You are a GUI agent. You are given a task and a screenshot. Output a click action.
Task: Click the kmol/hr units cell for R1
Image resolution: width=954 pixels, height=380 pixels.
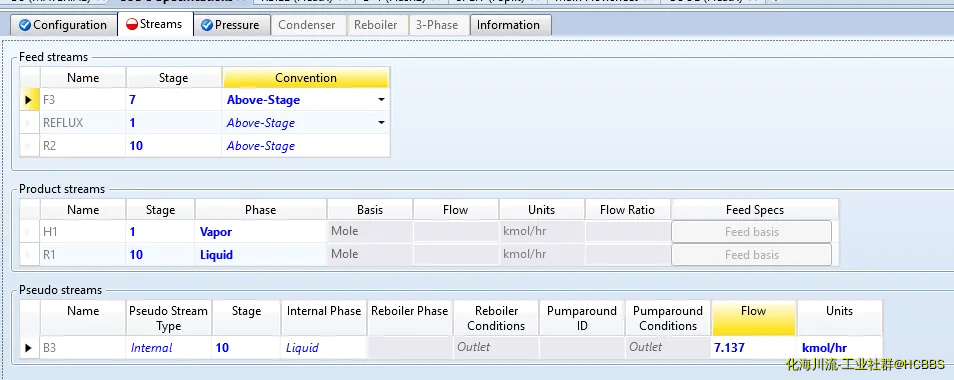pyautogui.click(x=541, y=255)
